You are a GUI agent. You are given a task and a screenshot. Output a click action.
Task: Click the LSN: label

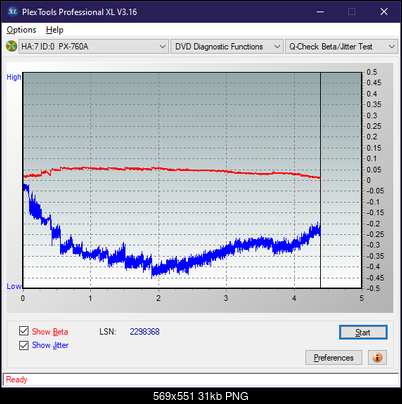click(x=108, y=332)
